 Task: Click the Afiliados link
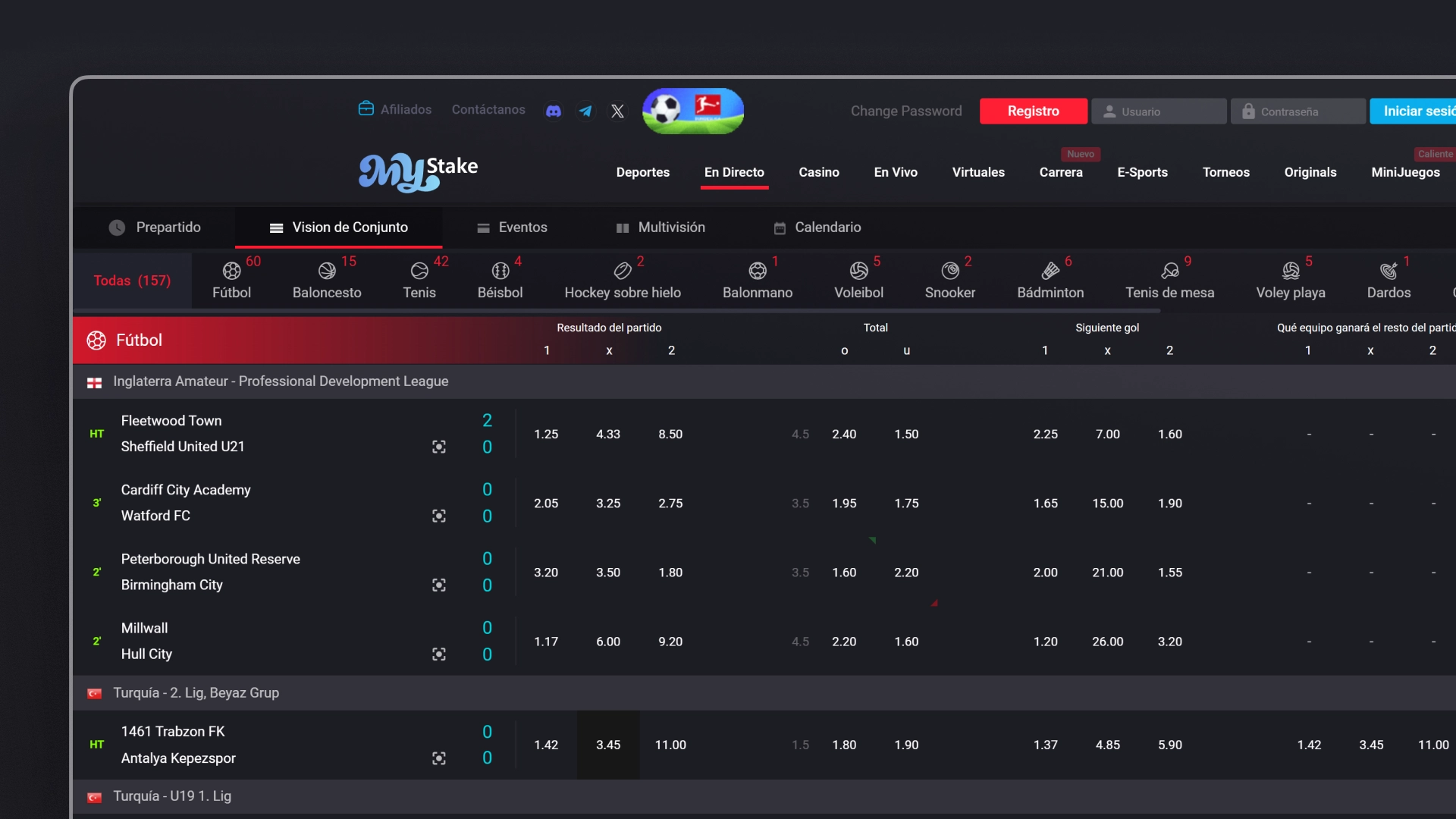click(406, 109)
